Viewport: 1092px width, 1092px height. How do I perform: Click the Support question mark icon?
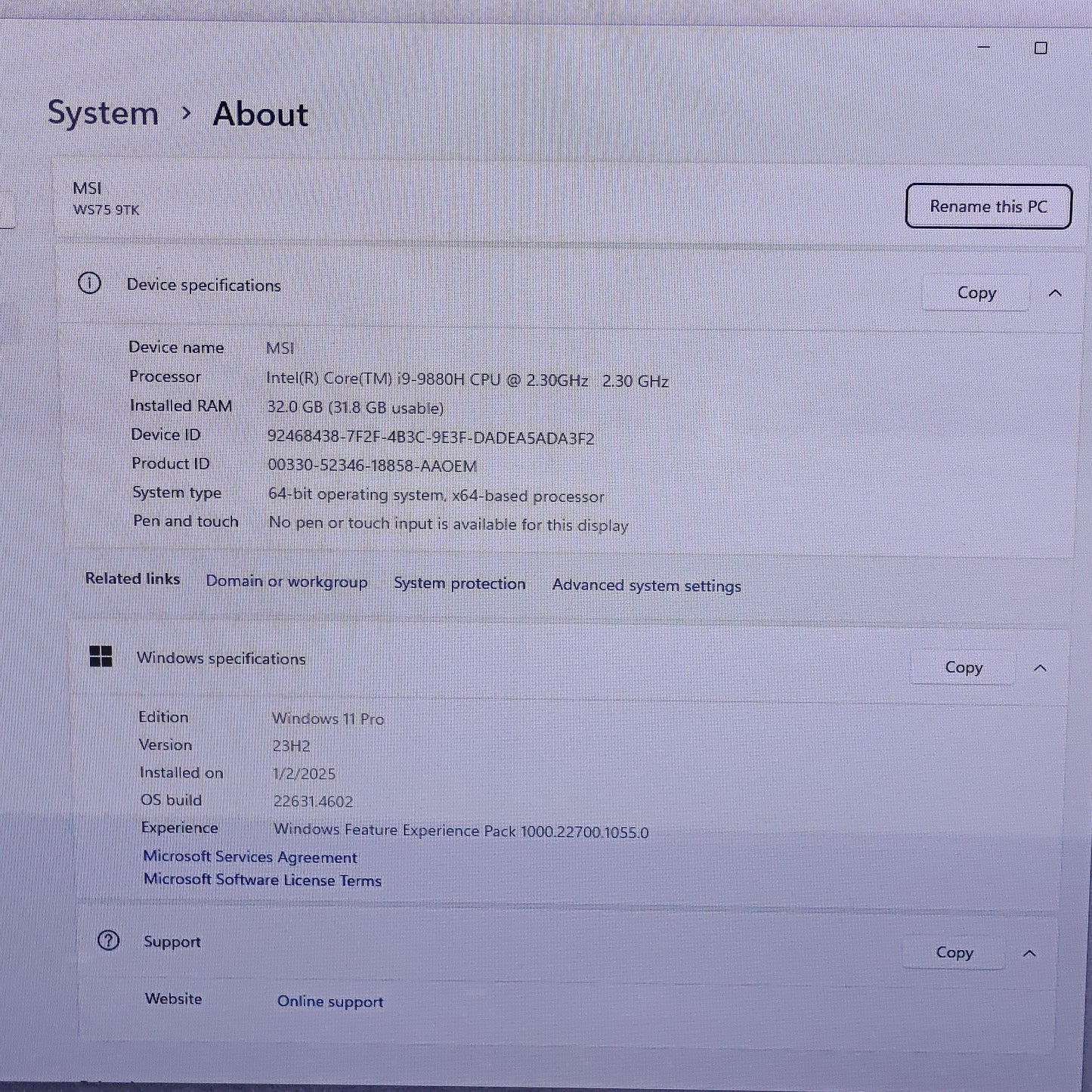pos(109,941)
